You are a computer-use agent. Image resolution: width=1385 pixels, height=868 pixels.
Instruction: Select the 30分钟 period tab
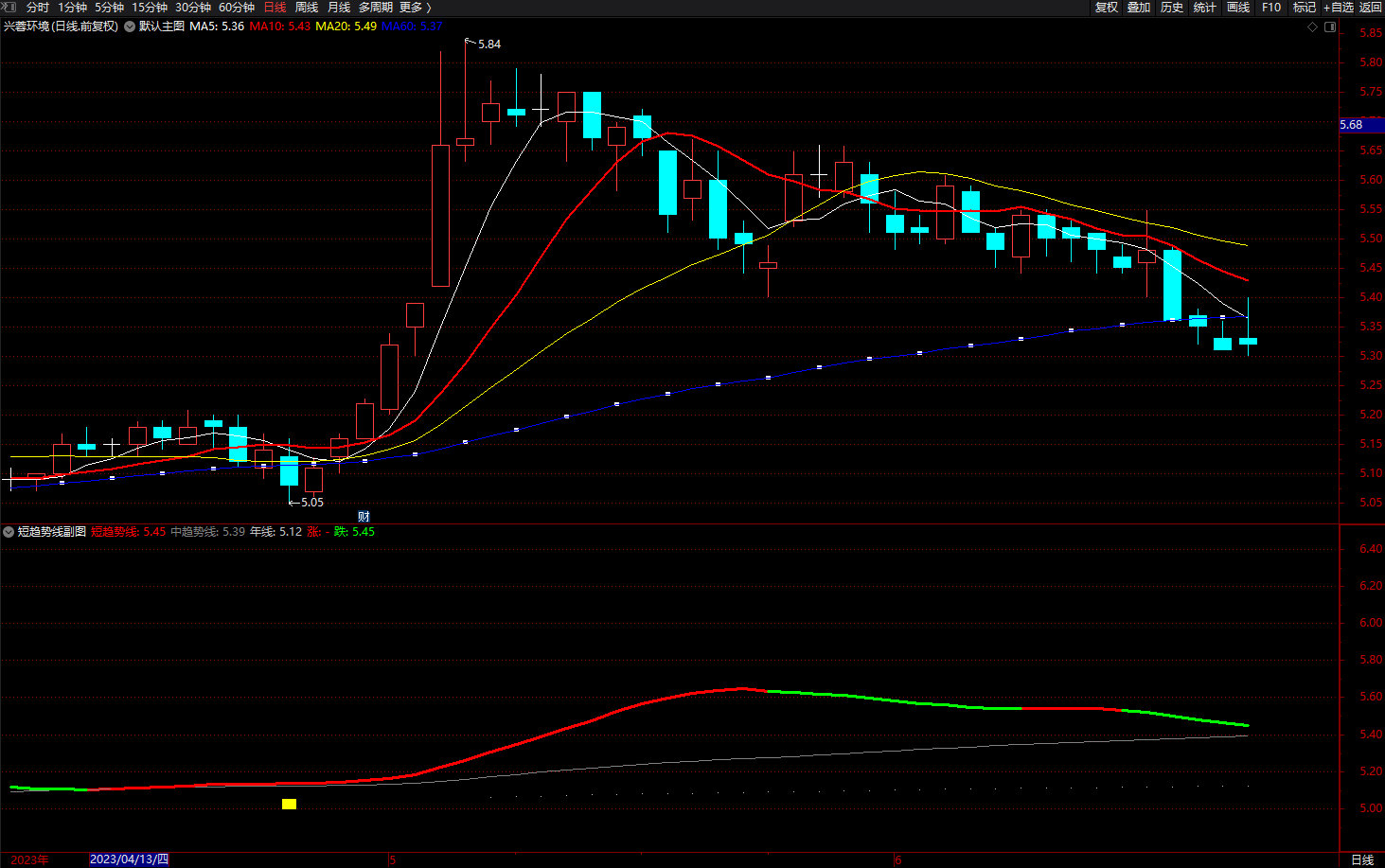tap(193, 8)
